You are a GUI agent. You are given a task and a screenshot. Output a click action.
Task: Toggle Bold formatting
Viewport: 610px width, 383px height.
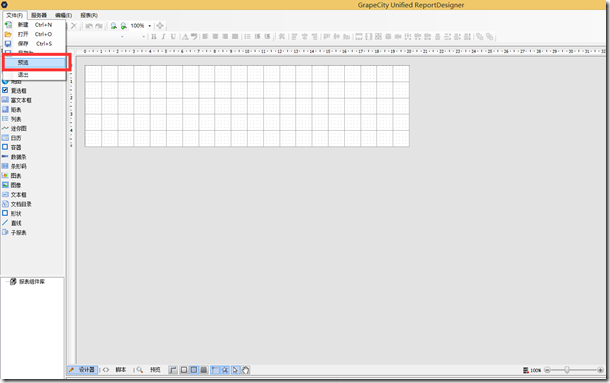[154, 37]
